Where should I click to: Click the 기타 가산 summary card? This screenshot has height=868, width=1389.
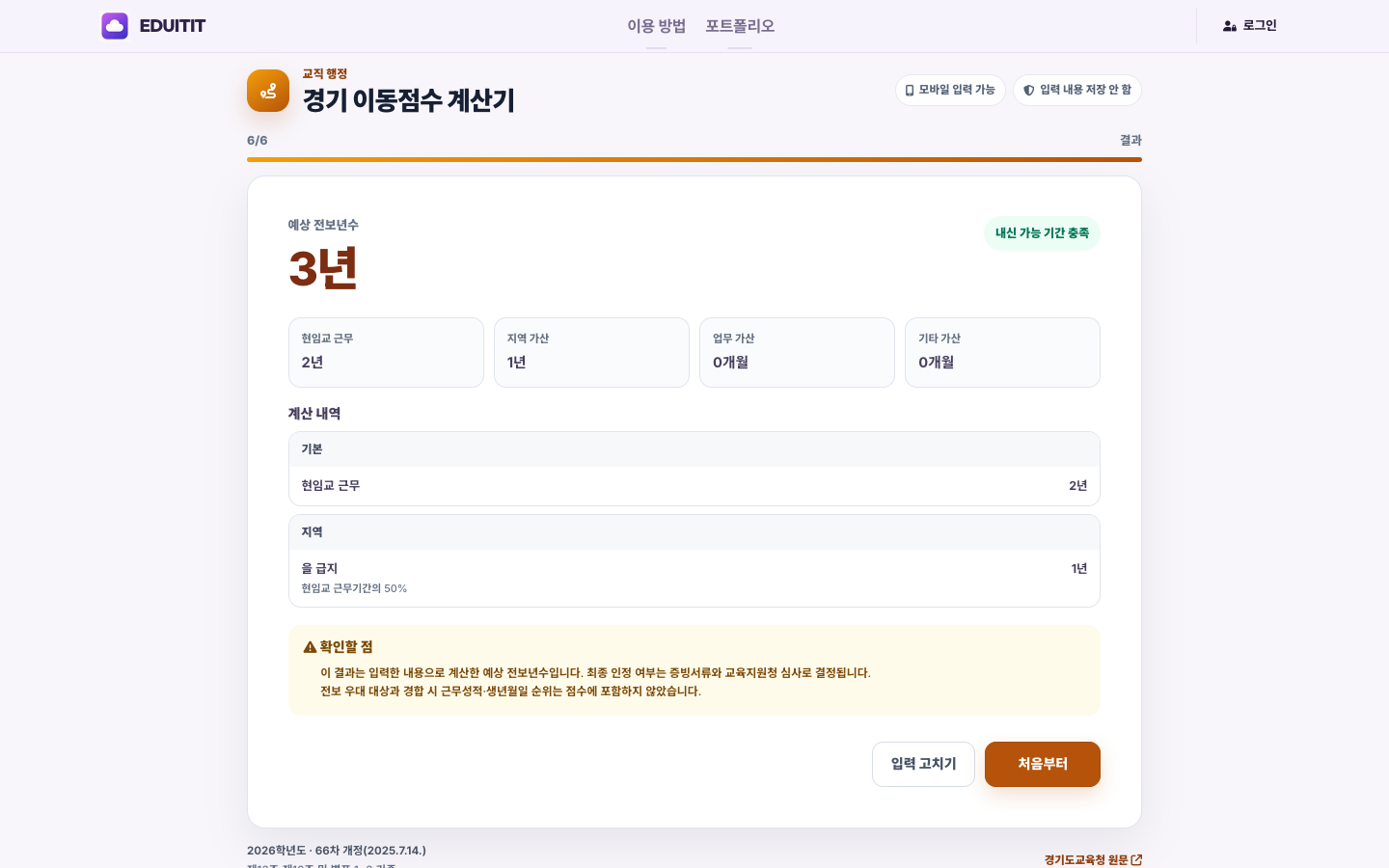click(x=1002, y=352)
